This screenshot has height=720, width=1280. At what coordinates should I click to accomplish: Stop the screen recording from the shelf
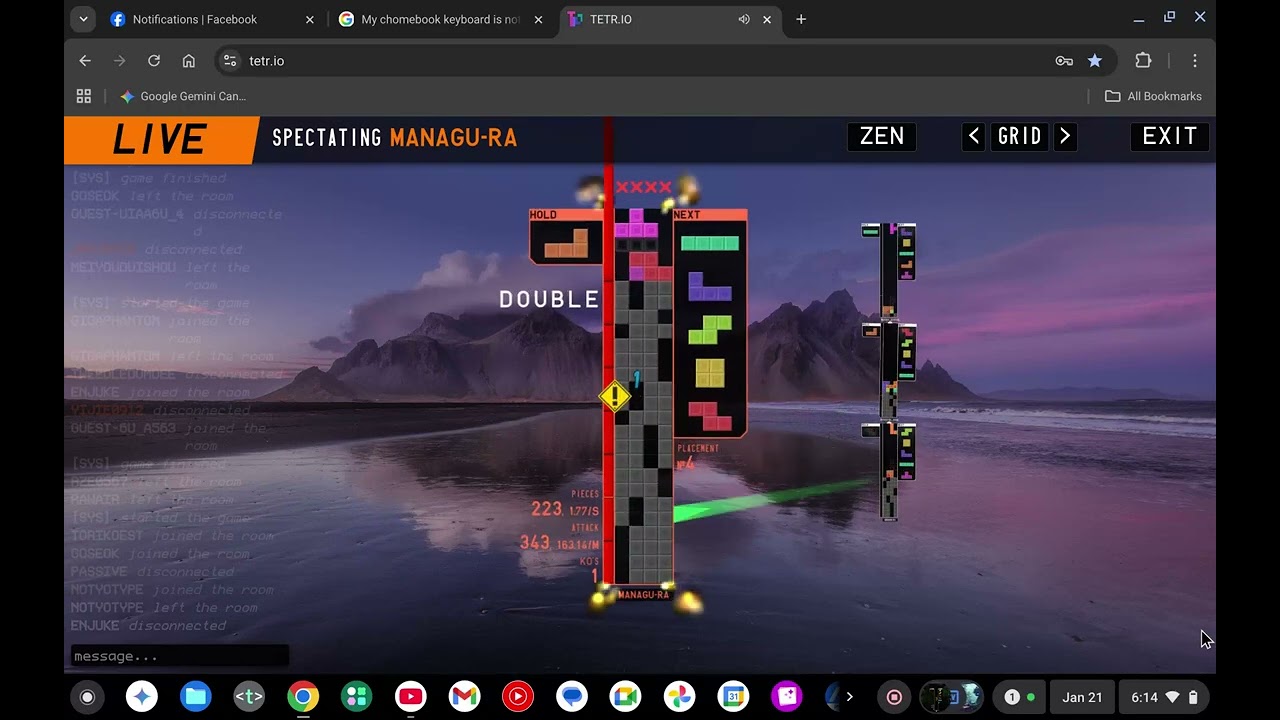[895, 697]
